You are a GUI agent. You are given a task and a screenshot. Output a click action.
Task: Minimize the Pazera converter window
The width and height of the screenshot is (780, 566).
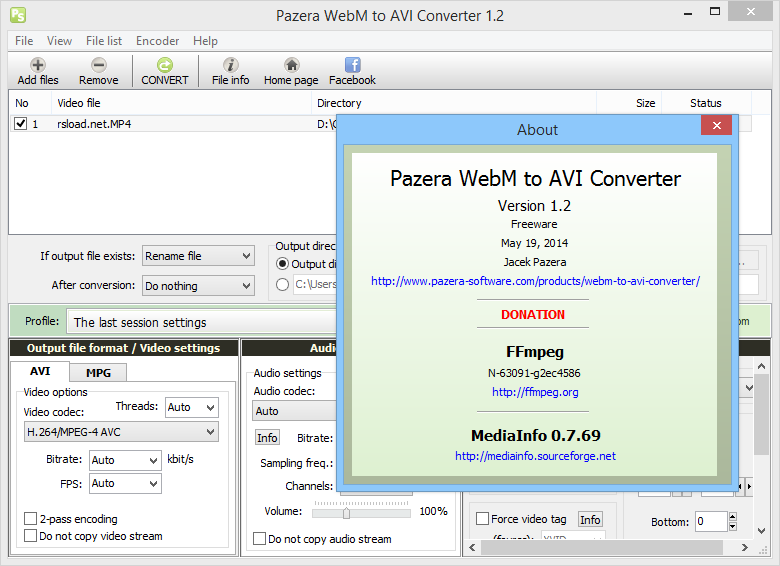(688, 12)
